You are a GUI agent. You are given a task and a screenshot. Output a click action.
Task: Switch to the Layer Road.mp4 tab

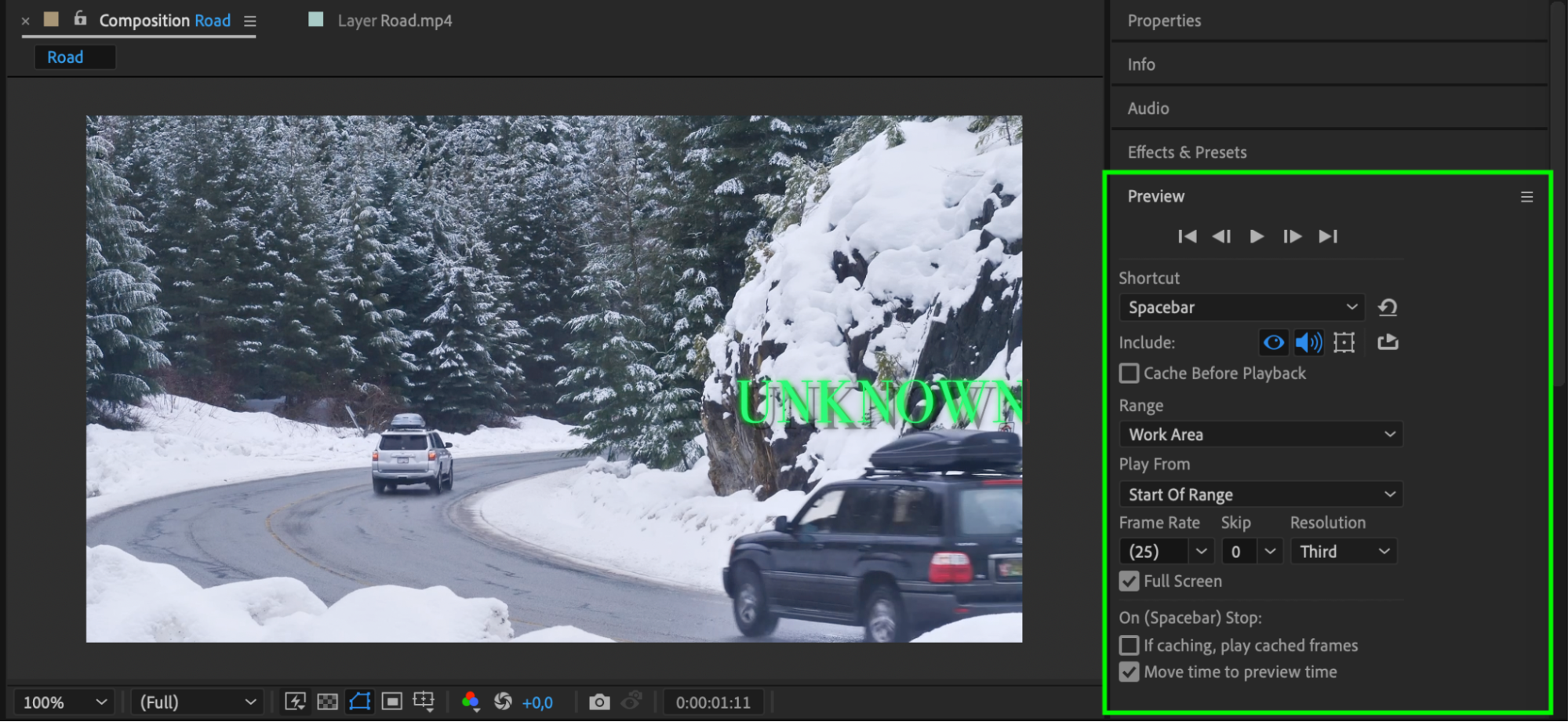coord(395,20)
